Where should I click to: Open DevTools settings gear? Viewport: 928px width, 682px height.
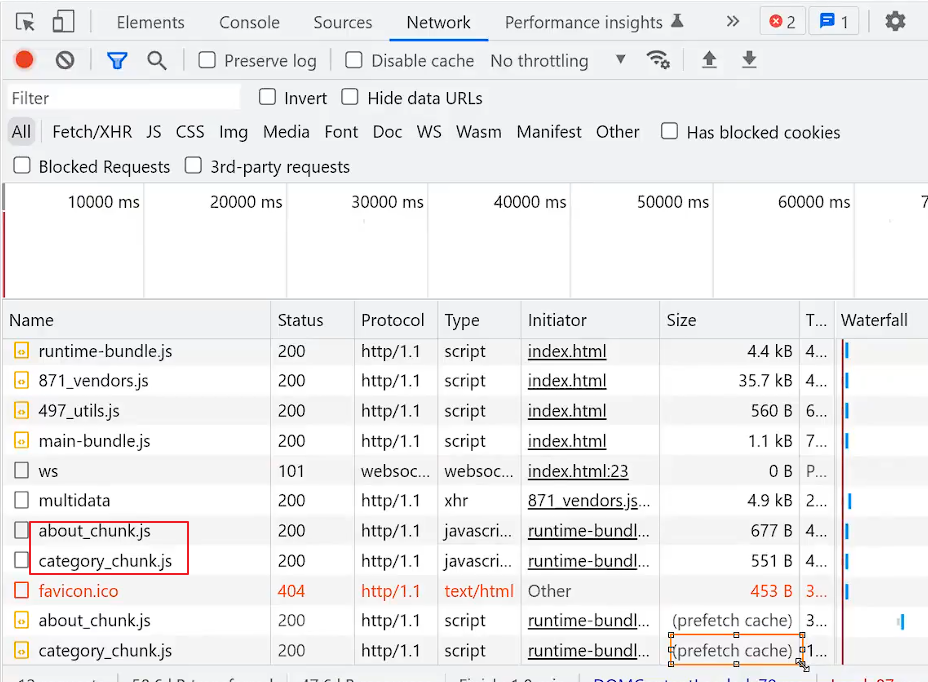(x=895, y=21)
